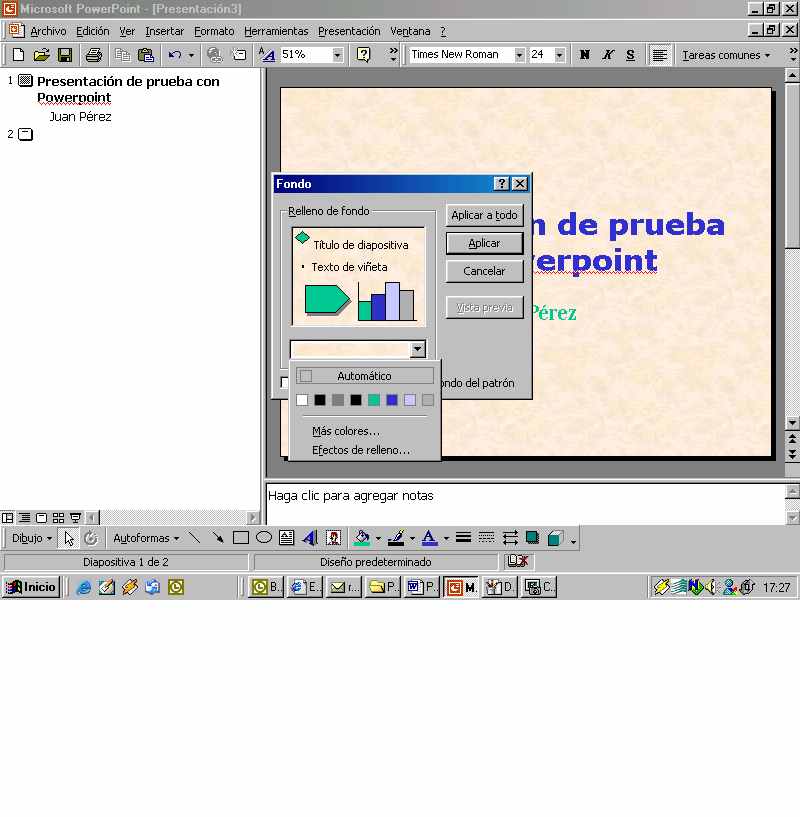Select the Oval tool in the drawing toolbar

pos(264,538)
